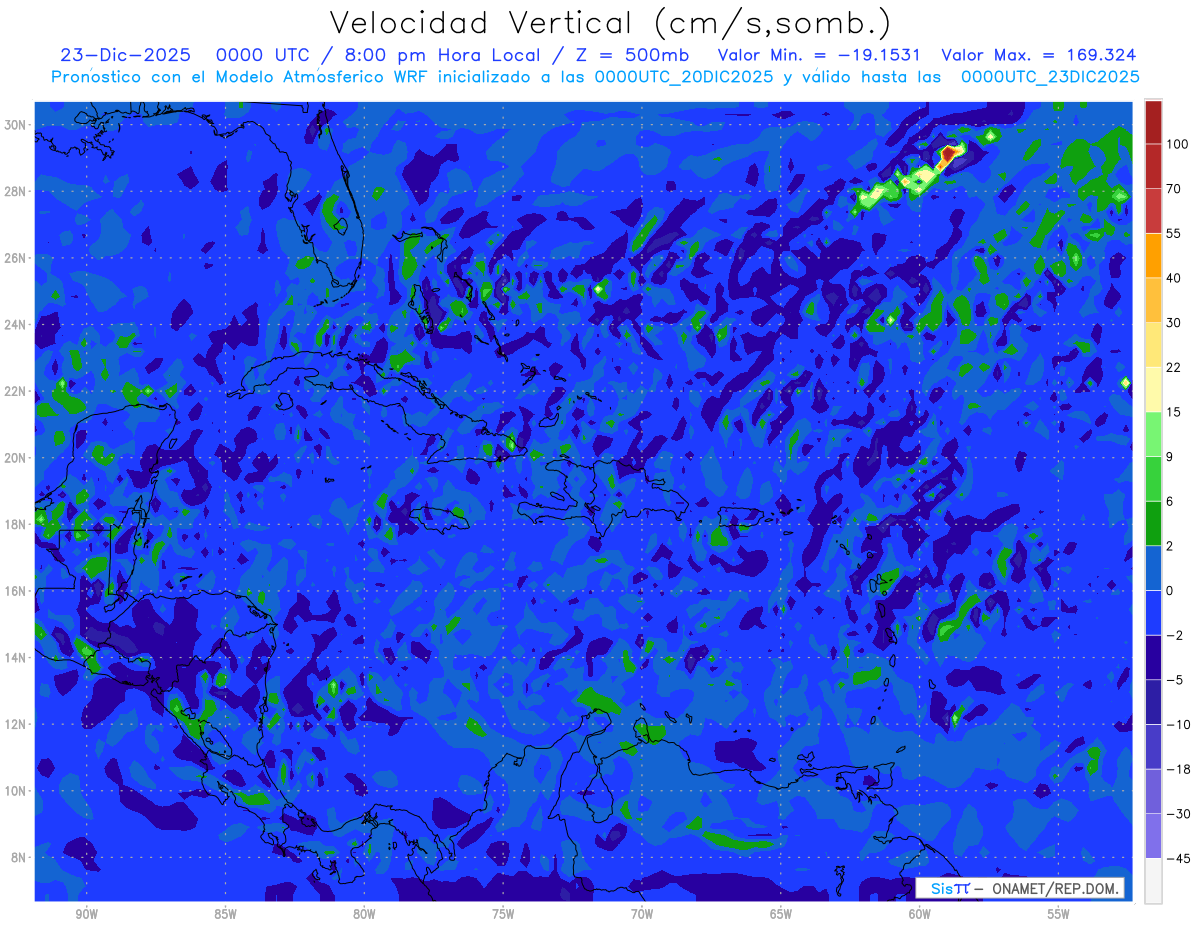
Task: Click the 30N latitude label
Action: 17,124
